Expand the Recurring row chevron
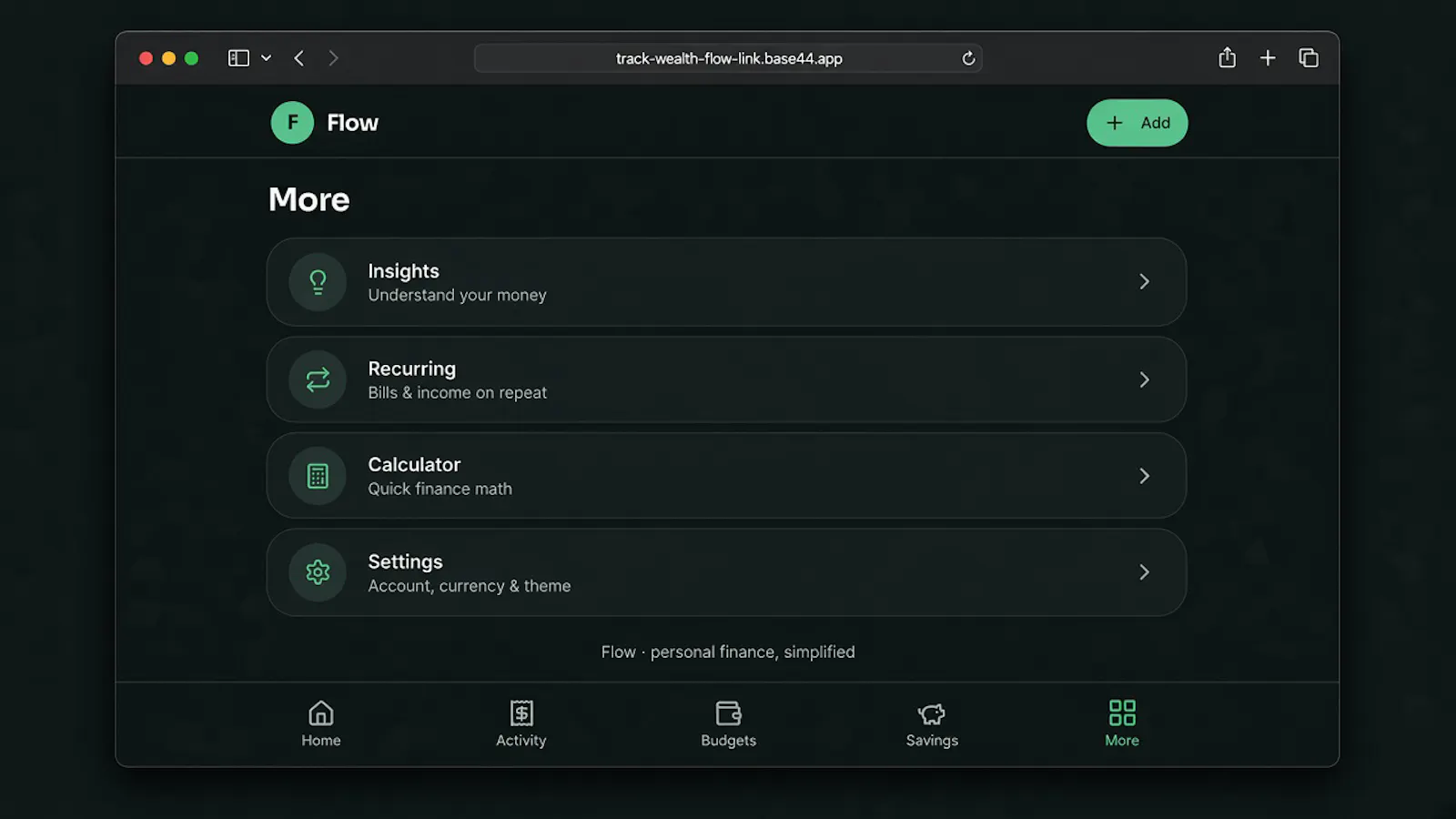 tap(1145, 379)
